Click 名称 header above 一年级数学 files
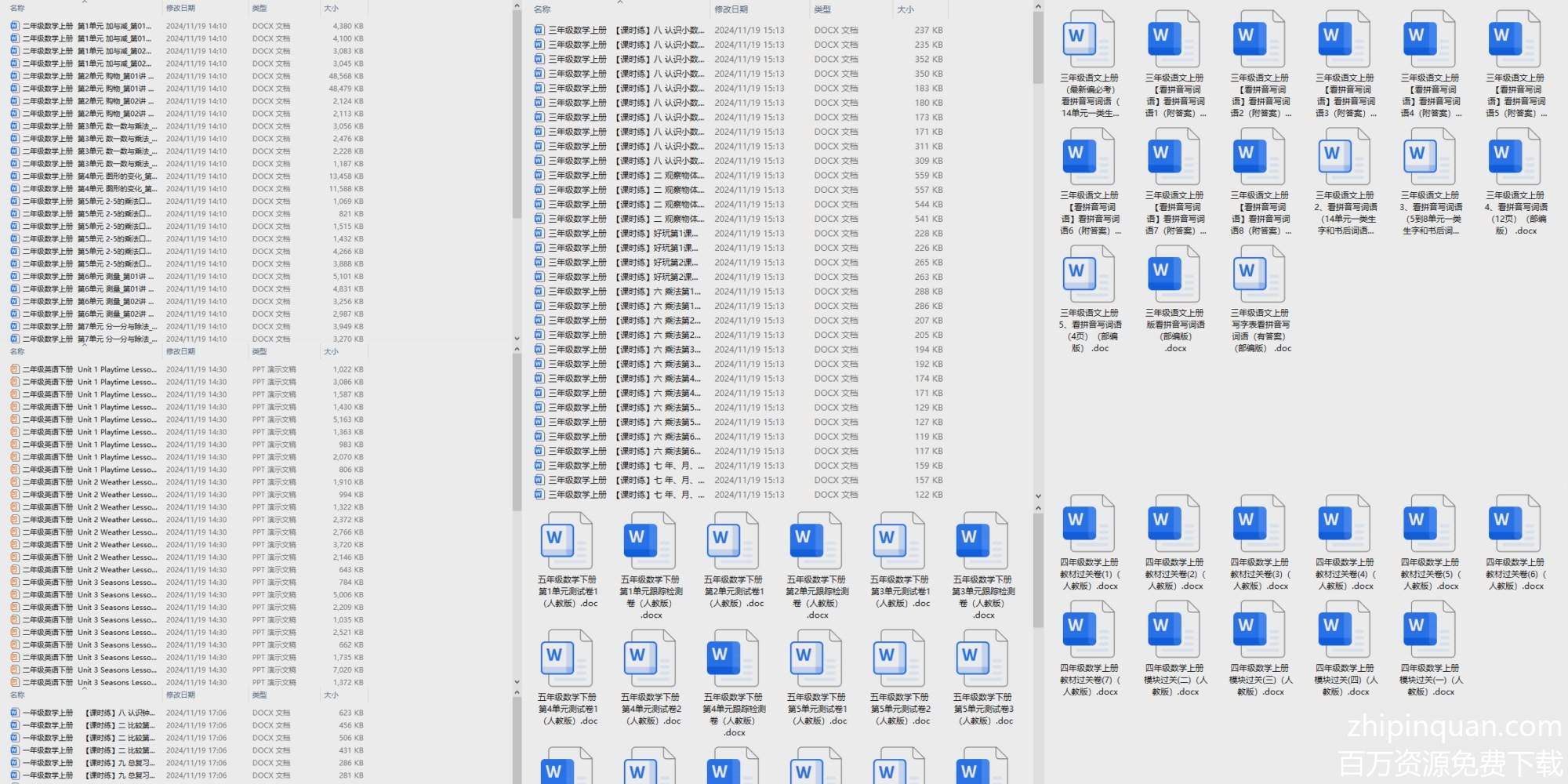The image size is (1568, 784). coord(17,695)
